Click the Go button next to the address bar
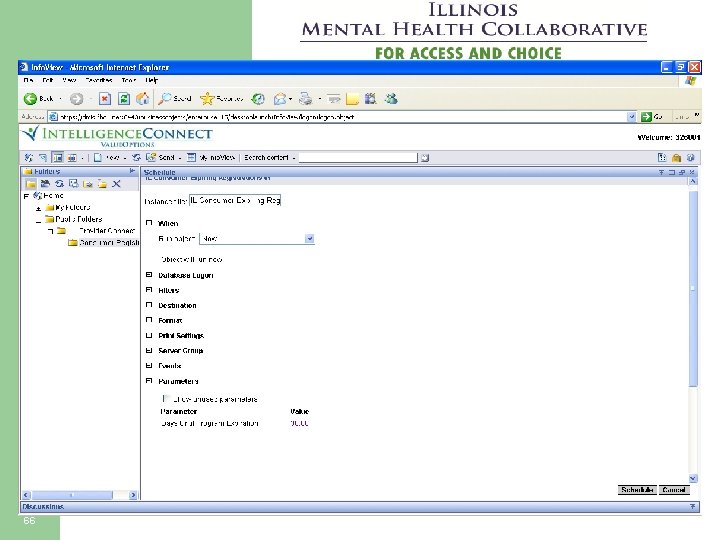 (652, 117)
